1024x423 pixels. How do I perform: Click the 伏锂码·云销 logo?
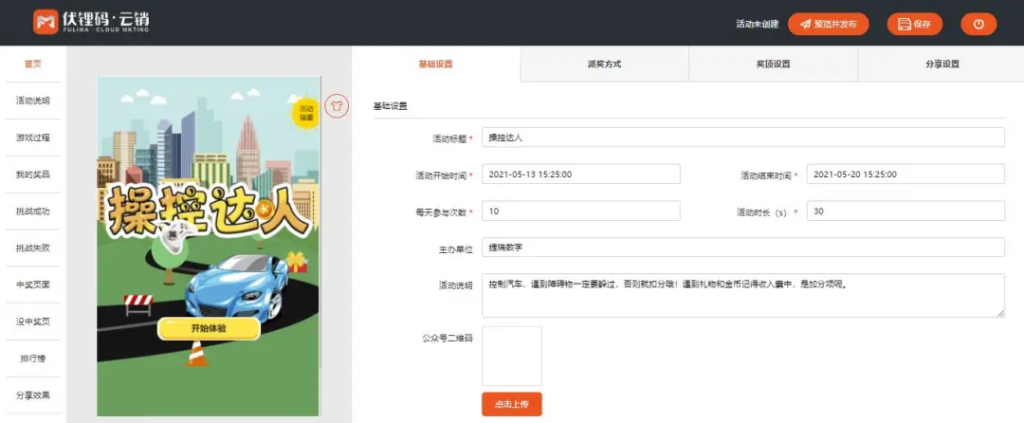pos(94,23)
